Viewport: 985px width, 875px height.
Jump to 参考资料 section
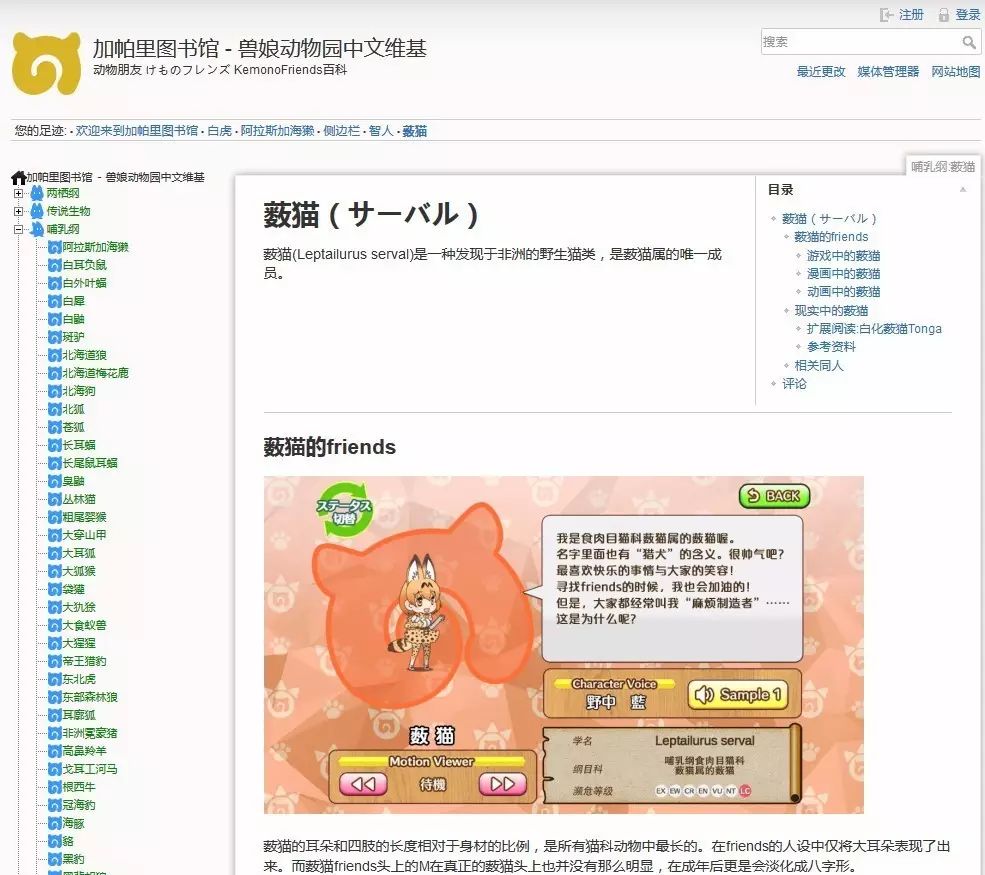(x=831, y=347)
